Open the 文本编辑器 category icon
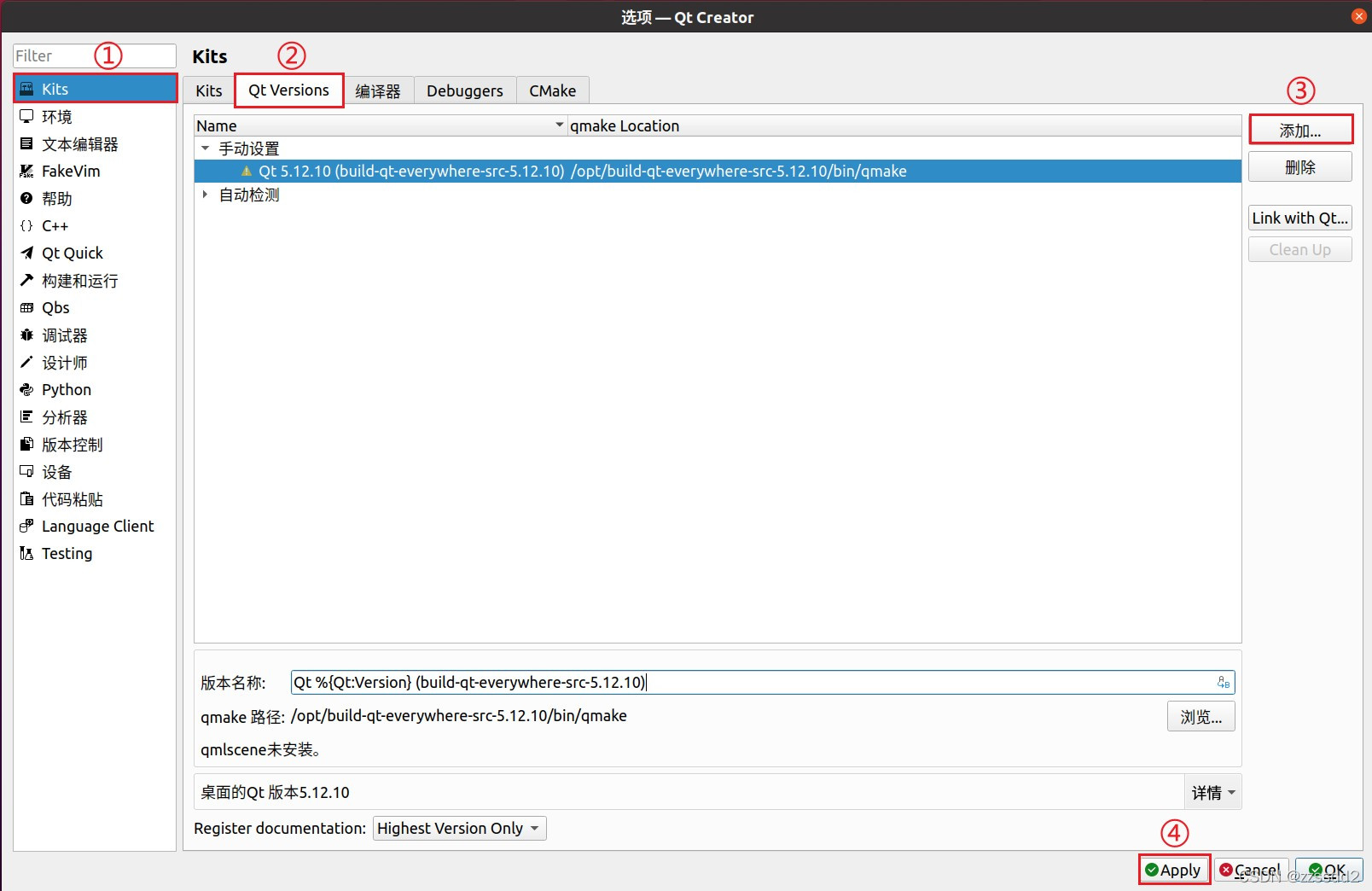The image size is (1372, 891). [x=26, y=143]
